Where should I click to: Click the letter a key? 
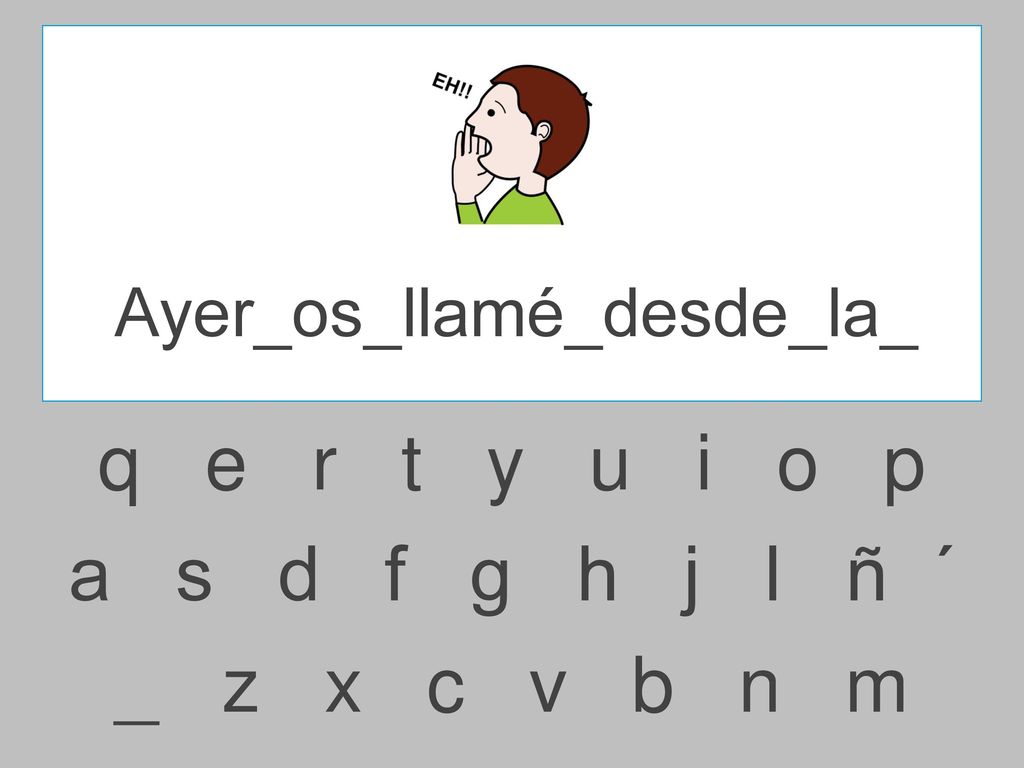pyautogui.click(x=89, y=578)
